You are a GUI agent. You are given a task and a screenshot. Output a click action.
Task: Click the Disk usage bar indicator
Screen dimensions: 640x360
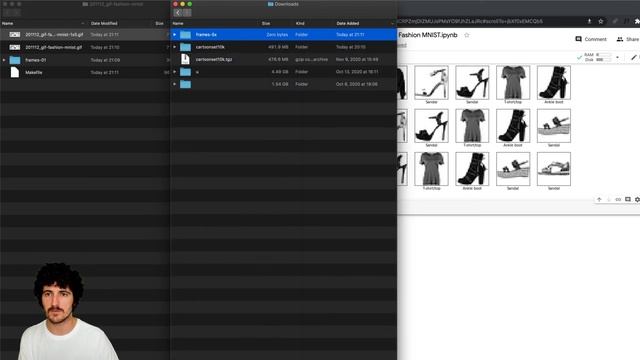pyautogui.click(x=604, y=60)
